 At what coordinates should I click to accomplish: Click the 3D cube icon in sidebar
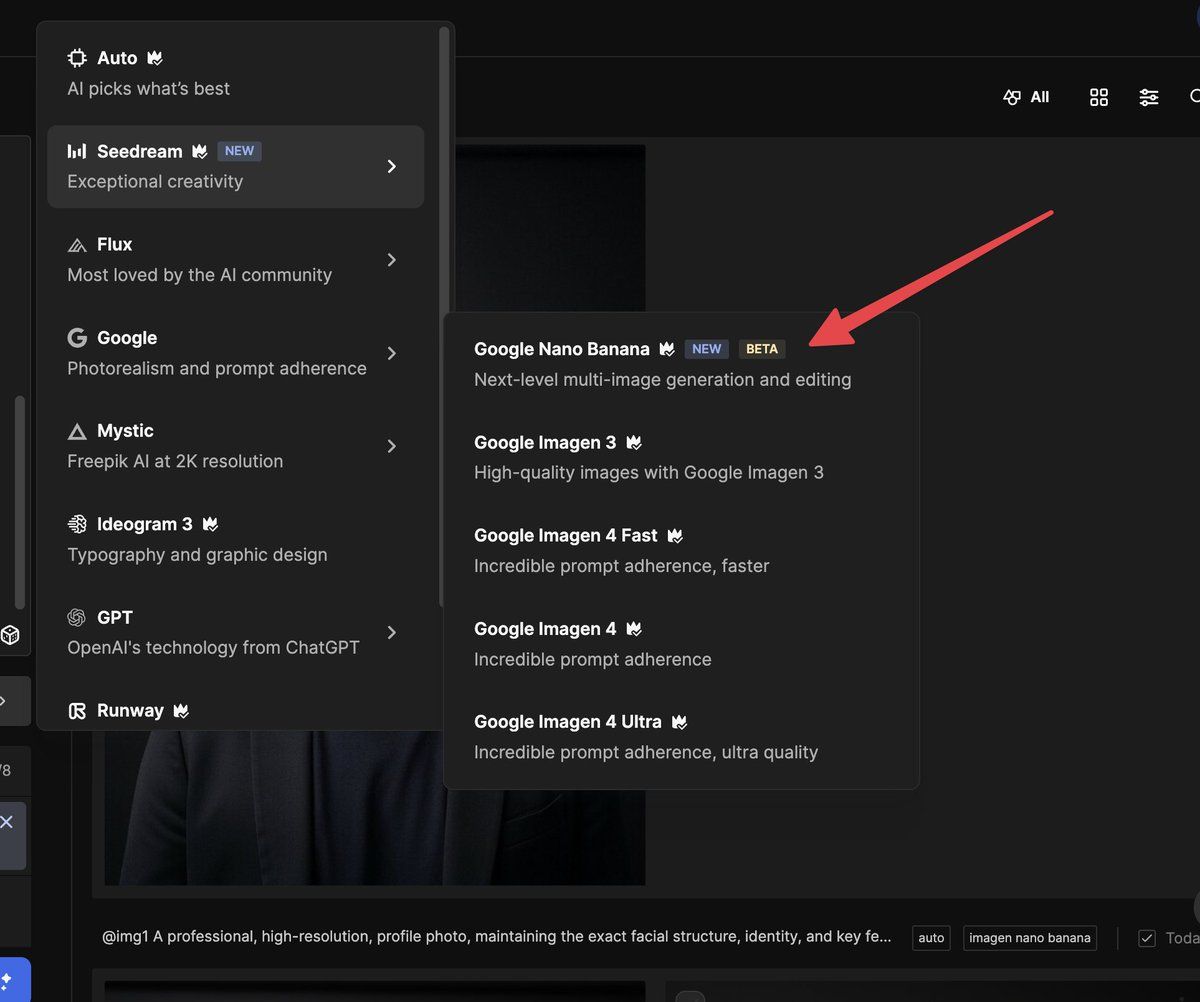coord(10,635)
